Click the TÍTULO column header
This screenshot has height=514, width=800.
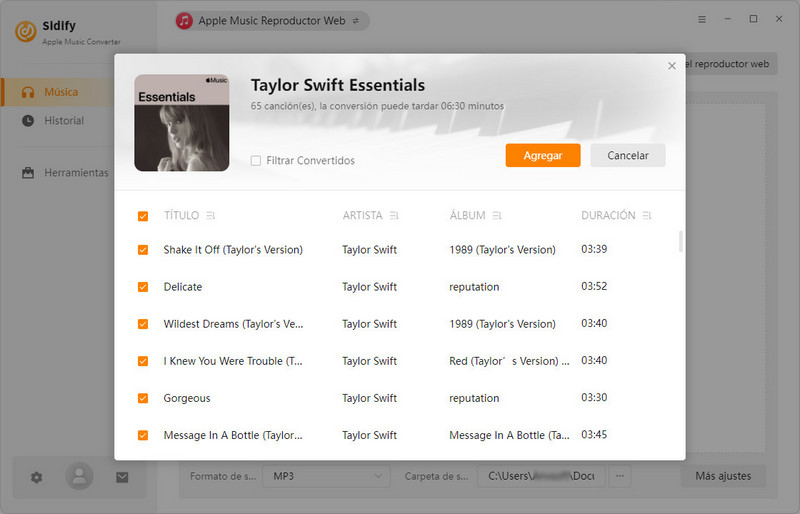pyautogui.click(x=181, y=215)
